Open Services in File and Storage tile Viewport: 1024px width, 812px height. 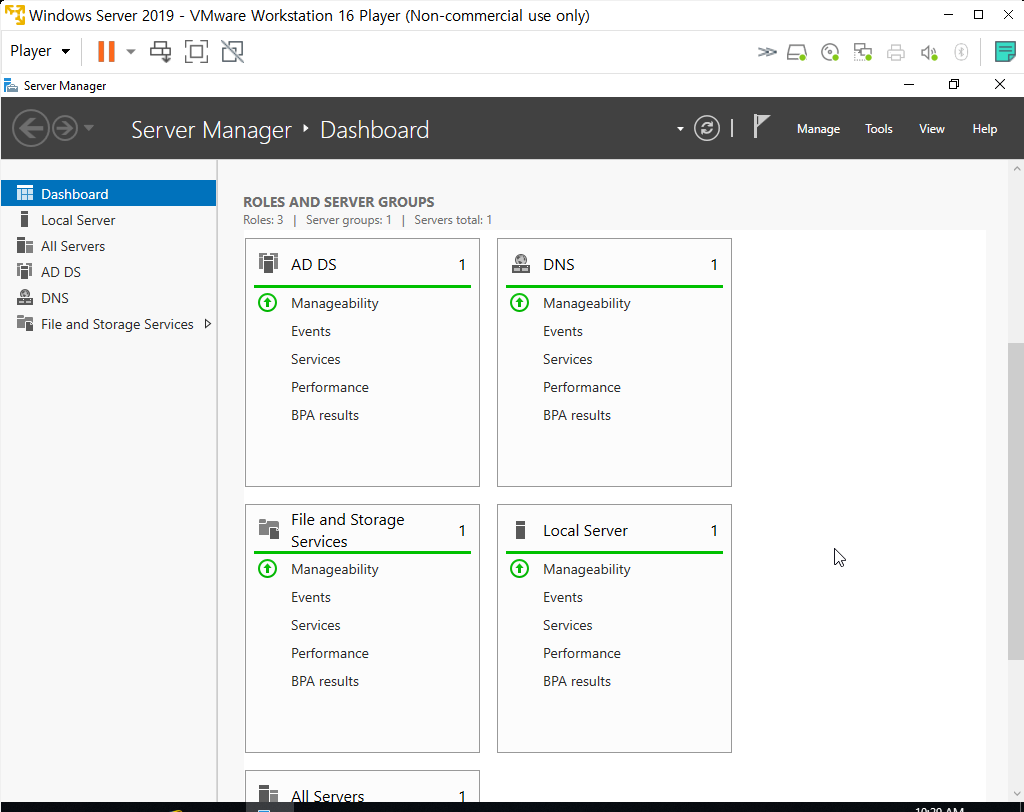[x=315, y=625]
